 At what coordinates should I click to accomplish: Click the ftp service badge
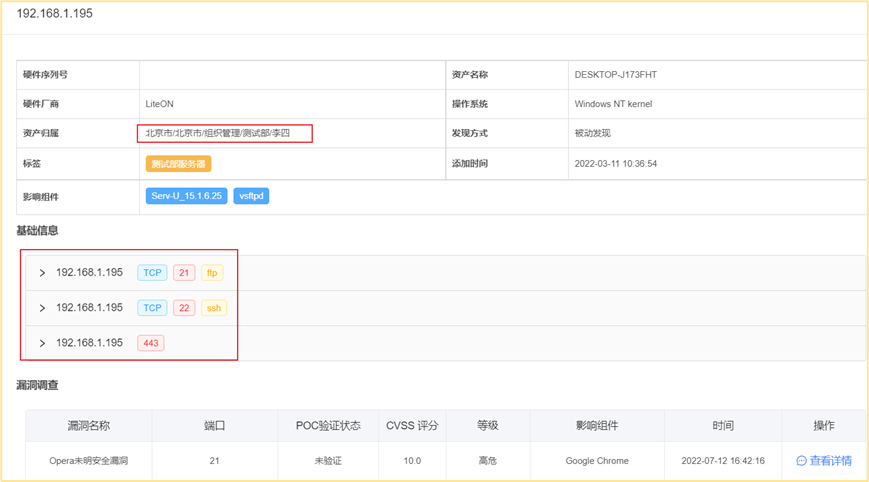[x=212, y=273]
